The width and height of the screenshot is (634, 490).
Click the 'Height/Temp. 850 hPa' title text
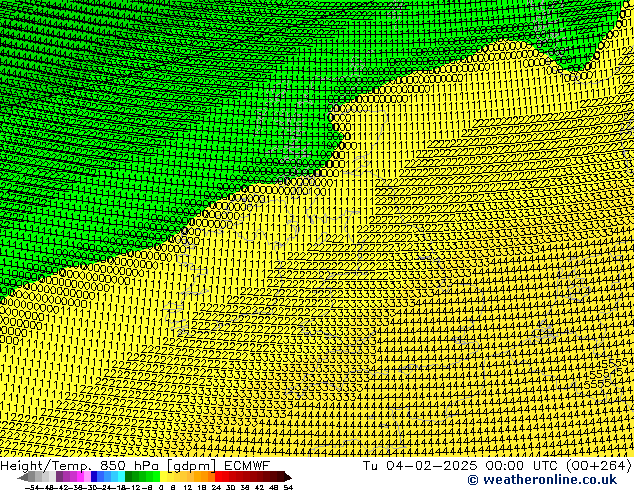[x=81, y=466]
